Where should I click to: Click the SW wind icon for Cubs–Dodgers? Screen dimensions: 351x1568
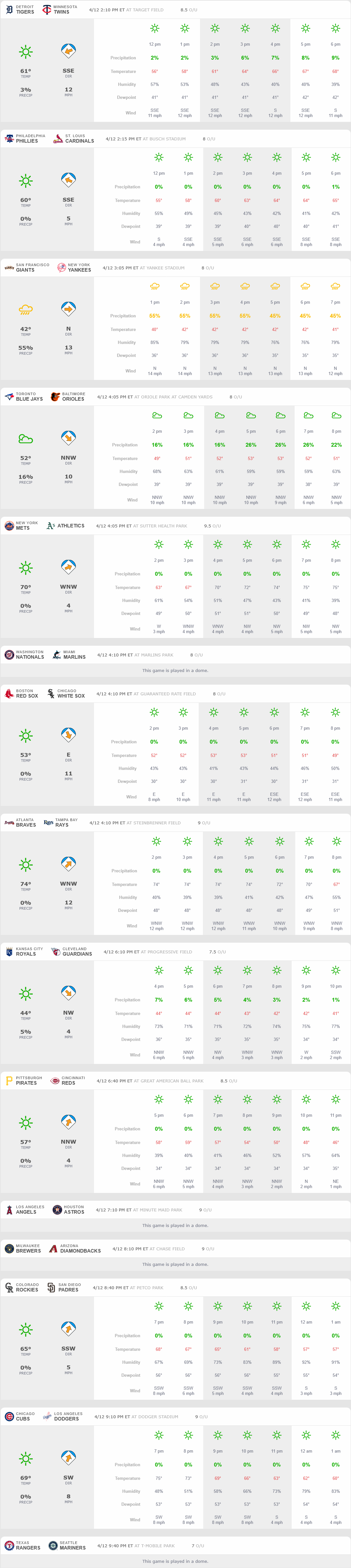(x=68, y=1458)
